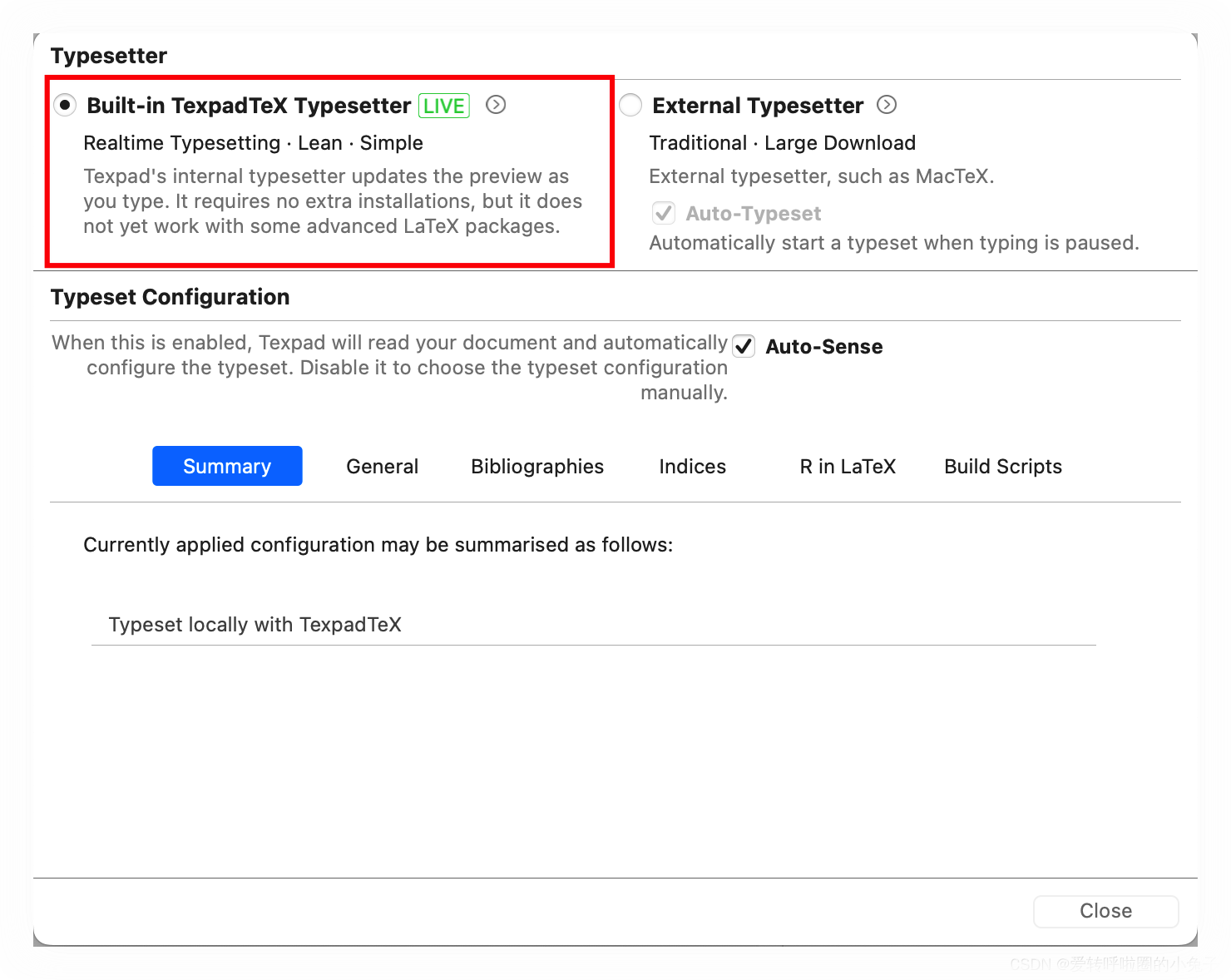
Task: Click 'Currently applied configuration may be summarised' text
Action: [x=328, y=545]
